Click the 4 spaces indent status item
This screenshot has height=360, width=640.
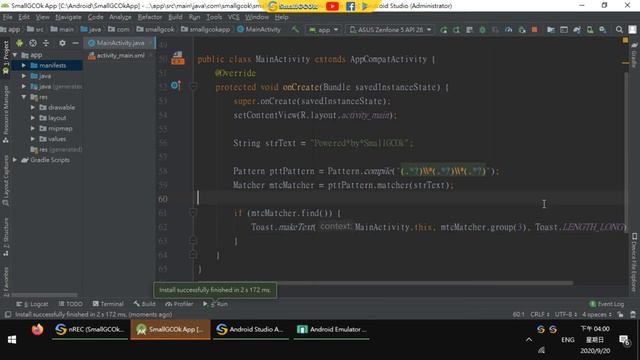coord(597,314)
